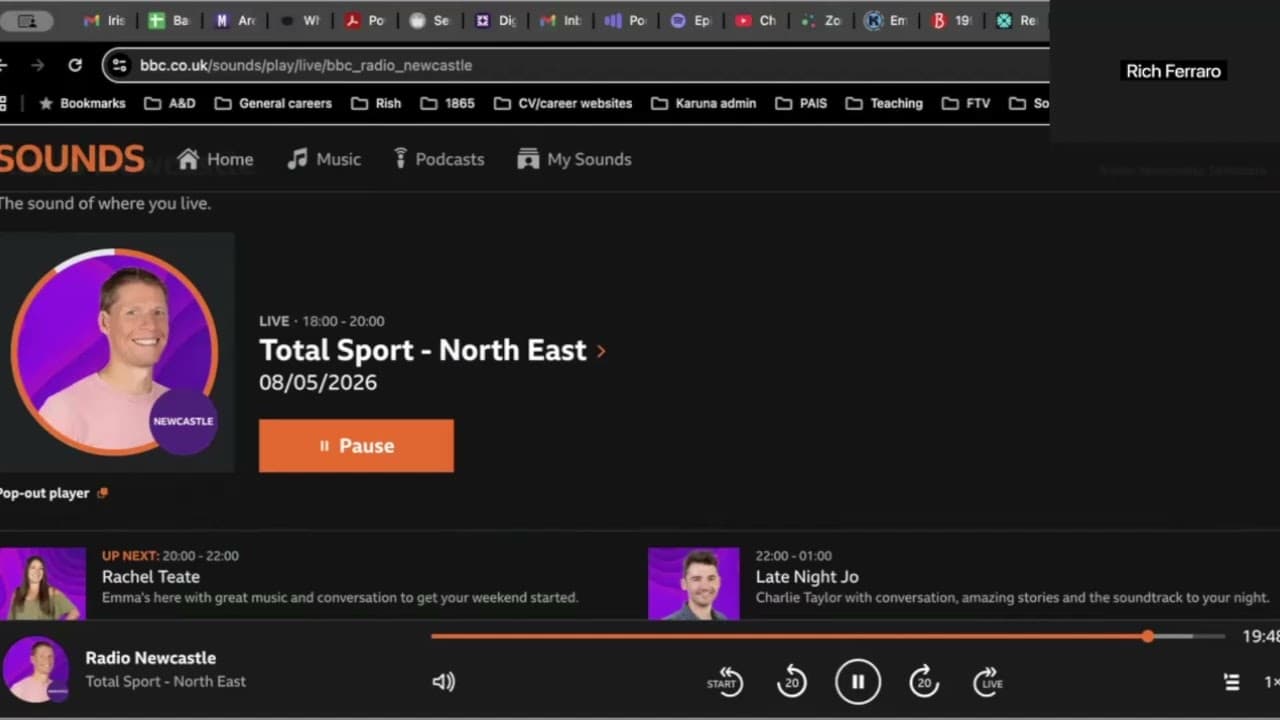Pause playback with the round player button
Image resolution: width=1280 pixels, height=720 pixels.
pyautogui.click(x=858, y=682)
